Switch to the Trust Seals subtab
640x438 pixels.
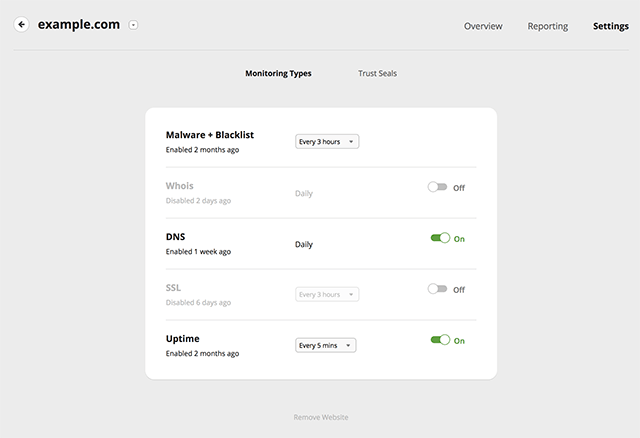377,73
